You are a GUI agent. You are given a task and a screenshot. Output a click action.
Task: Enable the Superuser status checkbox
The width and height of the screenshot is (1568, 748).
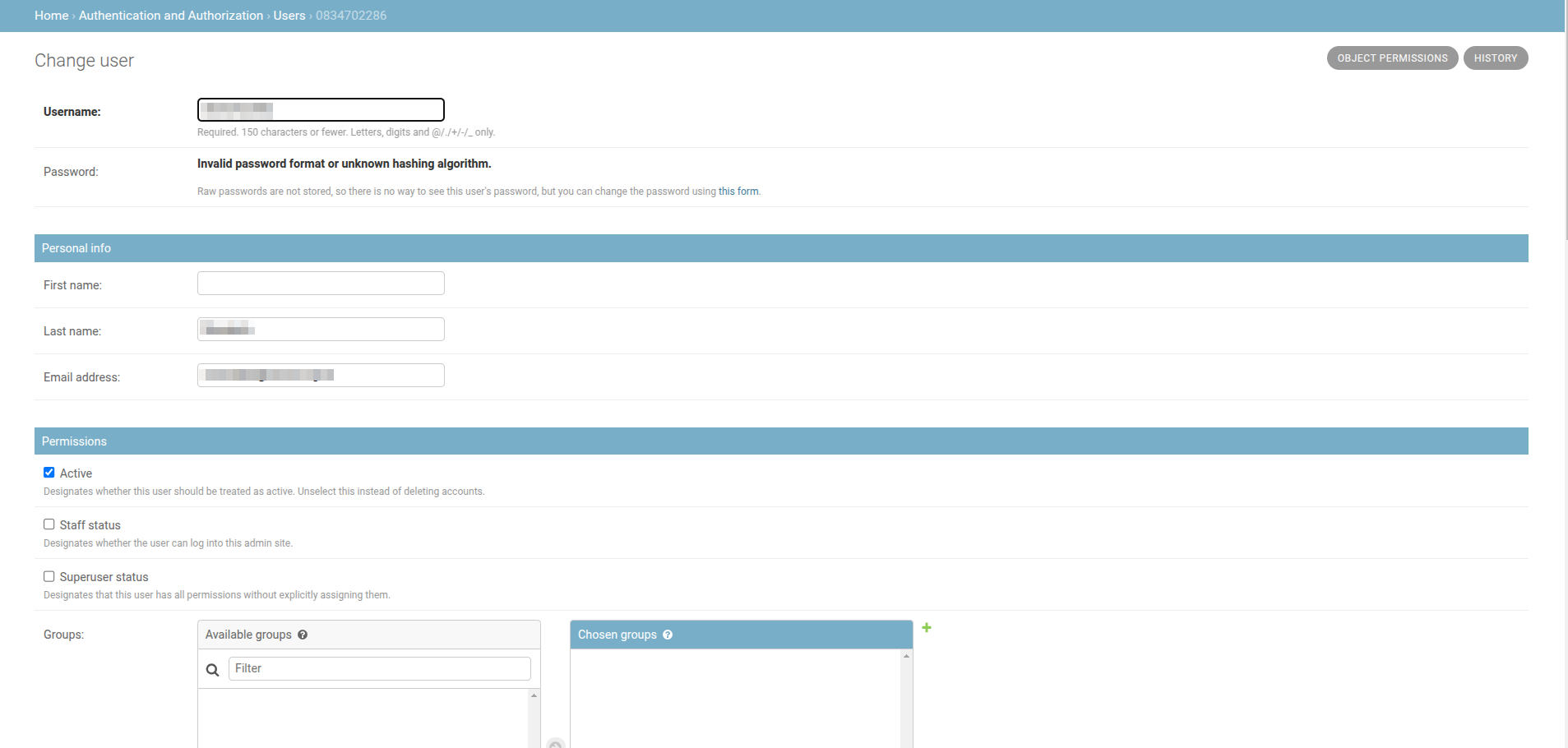[49, 576]
